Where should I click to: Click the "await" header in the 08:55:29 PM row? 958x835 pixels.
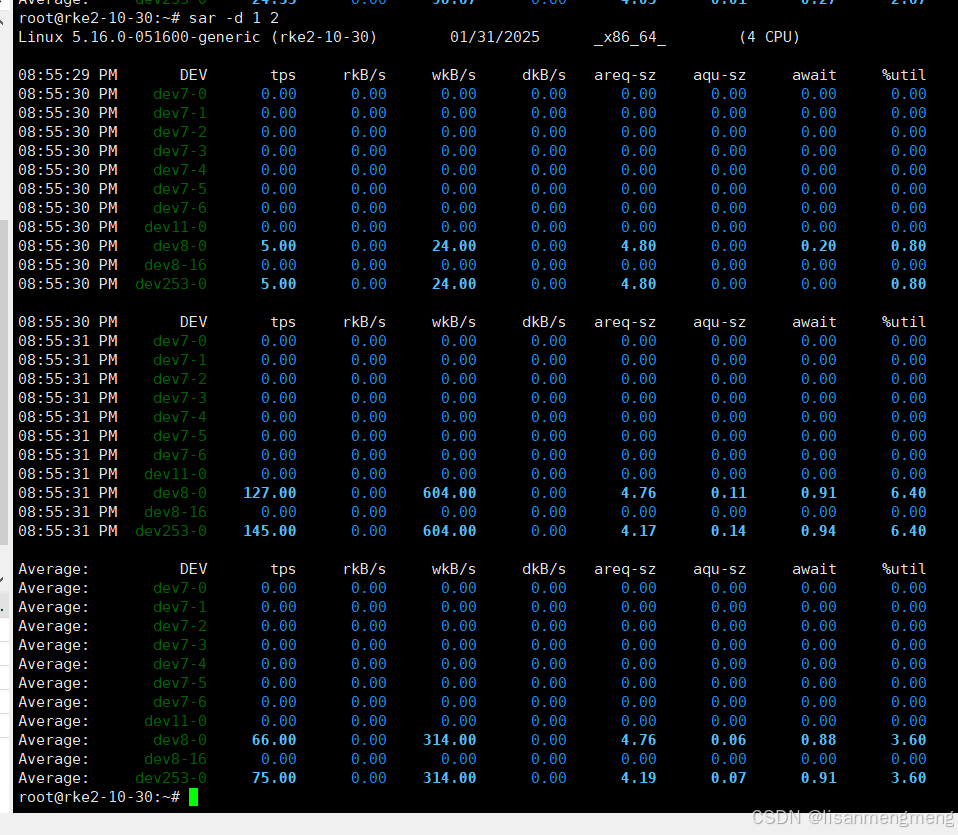pyautogui.click(x=814, y=75)
